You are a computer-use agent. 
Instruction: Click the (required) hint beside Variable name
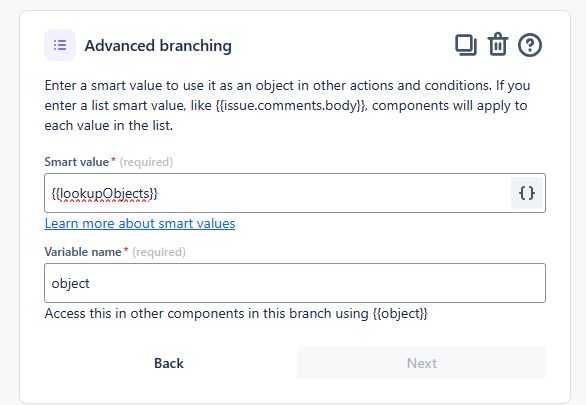pyautogui.click(x=159, y=252)
